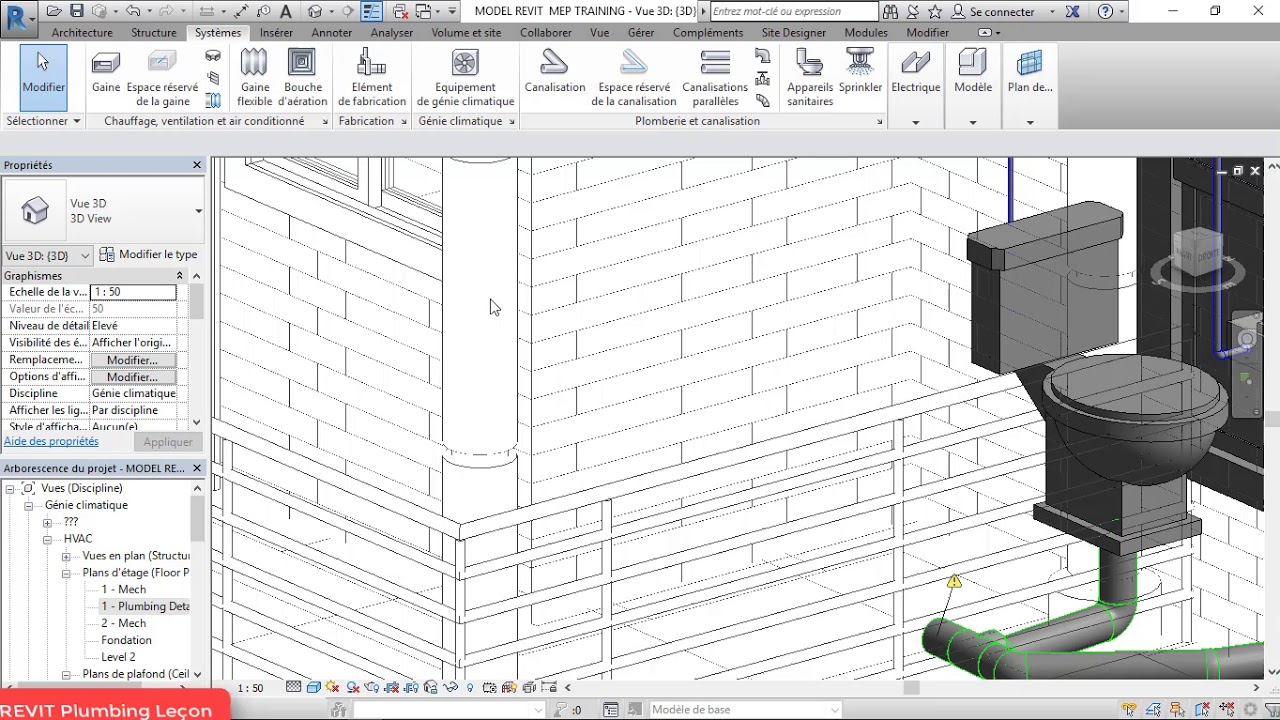This screenshot has height=720, width=1280.
Task: Click the Echelle de la vue 1:50 field
Action: pyautogui.click(x=133, y=292)
